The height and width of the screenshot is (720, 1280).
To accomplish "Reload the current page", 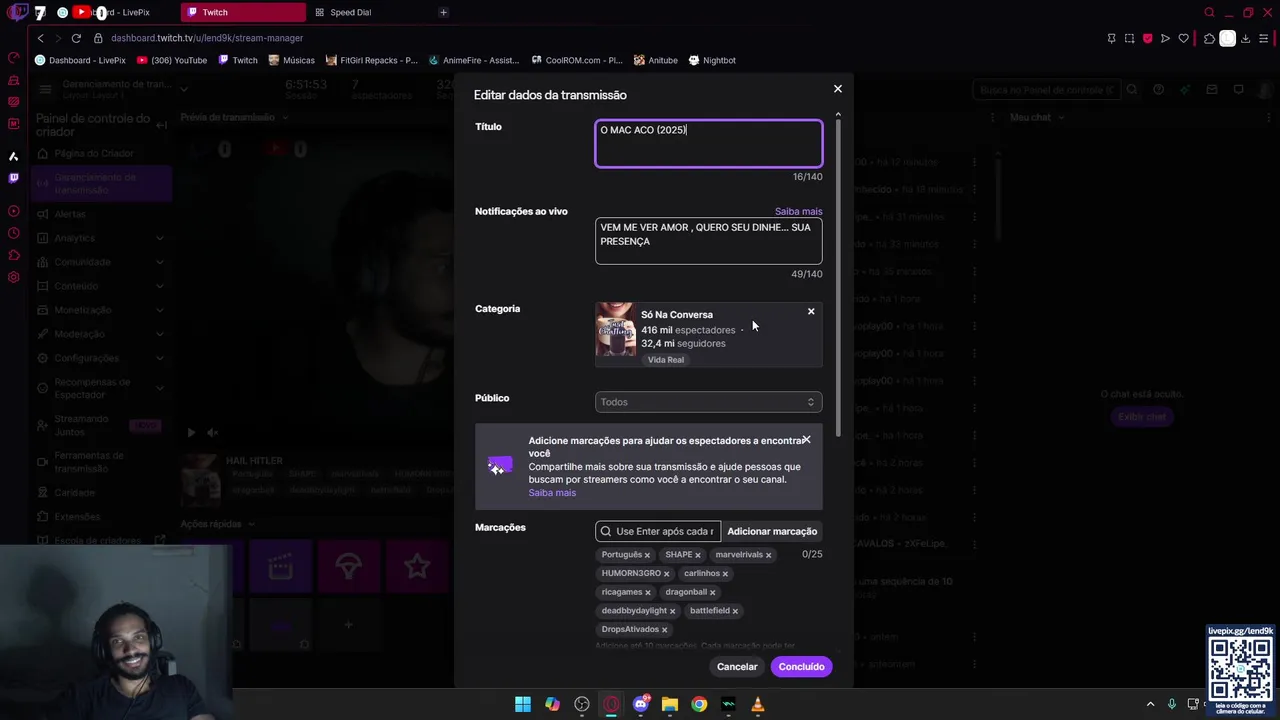I will [x=76, y=38].
